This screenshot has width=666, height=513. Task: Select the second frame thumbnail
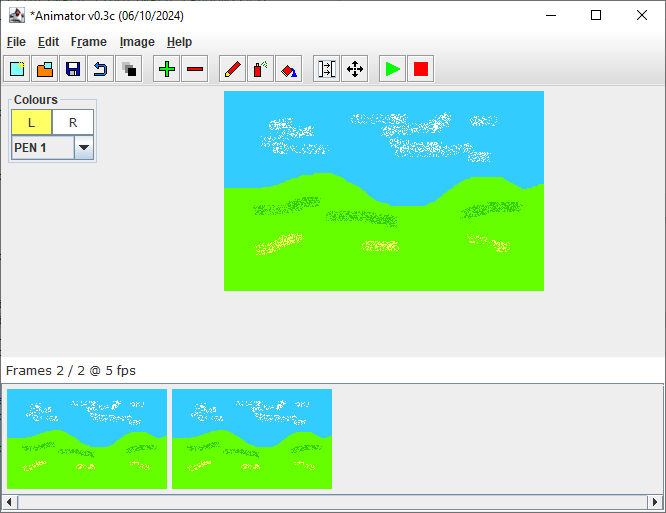point(252,439)
